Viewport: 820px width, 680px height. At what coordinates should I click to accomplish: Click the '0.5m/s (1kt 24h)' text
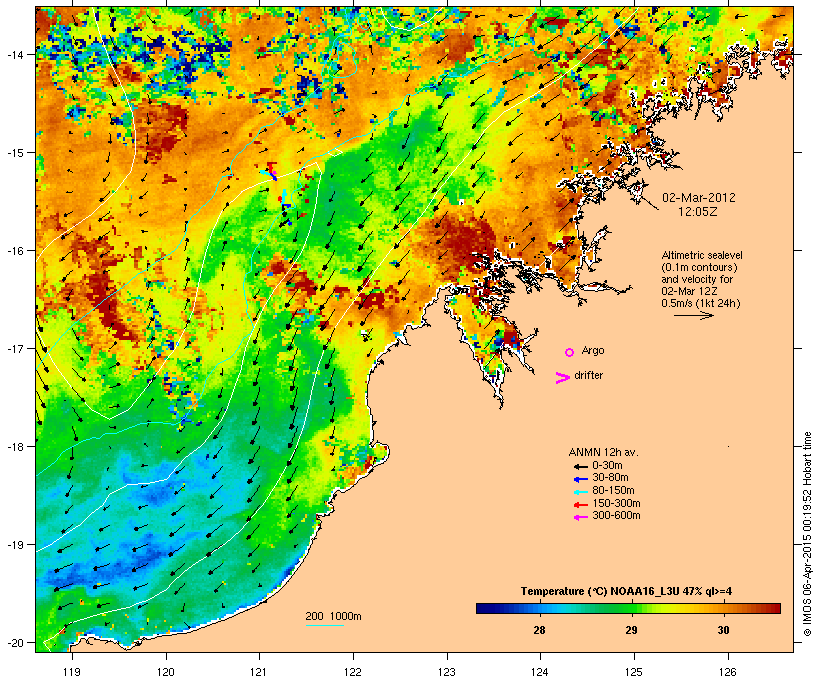(701, 303)
